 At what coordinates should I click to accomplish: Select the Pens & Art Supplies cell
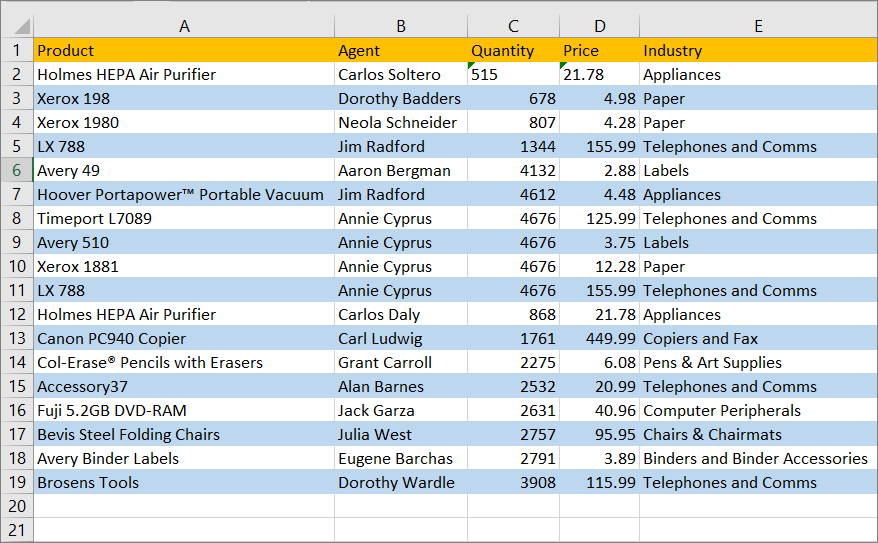[x=758, y=362]
